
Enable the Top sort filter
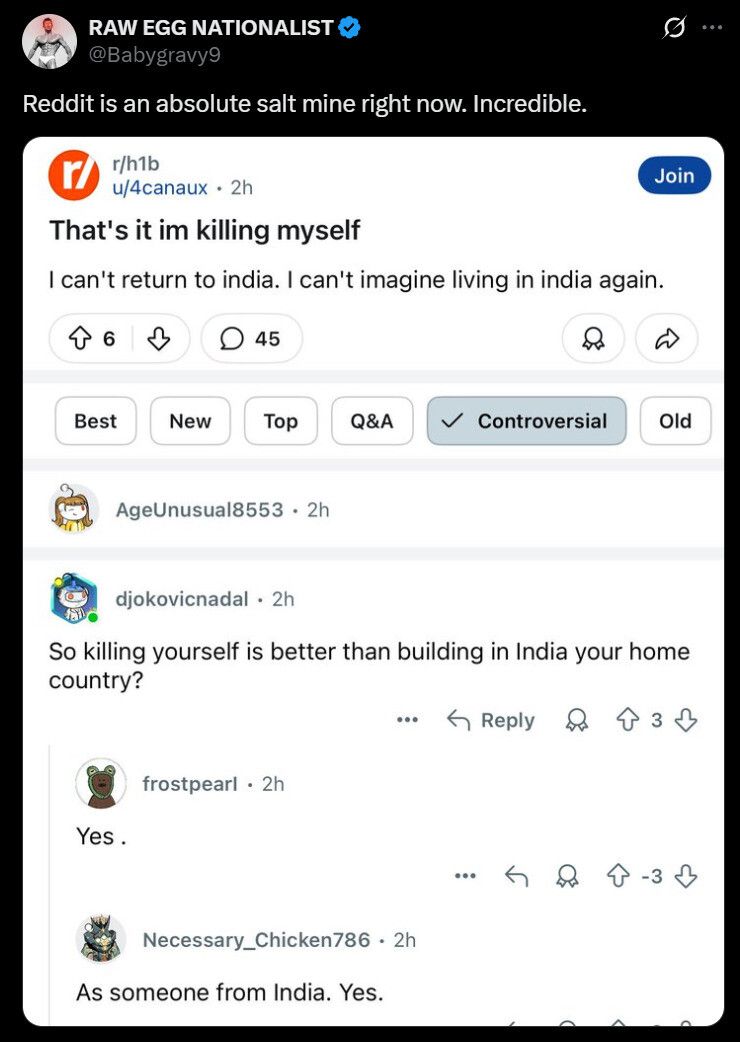coord(281,421)
